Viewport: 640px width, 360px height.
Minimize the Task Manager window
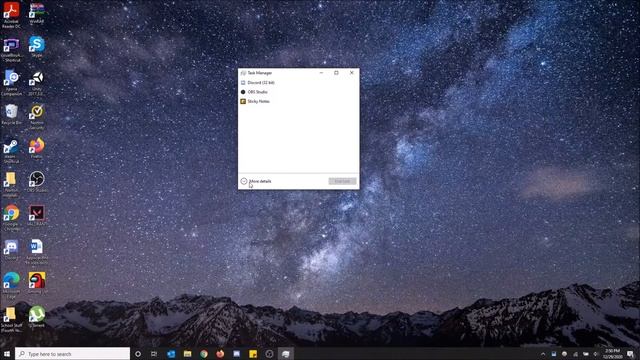pyautogui.click(x=321, y=73)
